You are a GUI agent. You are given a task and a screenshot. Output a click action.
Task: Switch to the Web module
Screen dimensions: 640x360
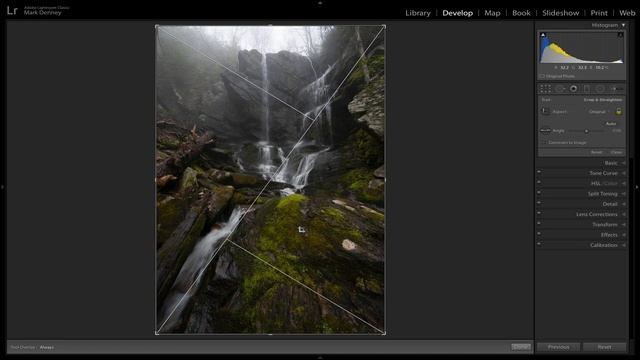[x=627, y=13]
